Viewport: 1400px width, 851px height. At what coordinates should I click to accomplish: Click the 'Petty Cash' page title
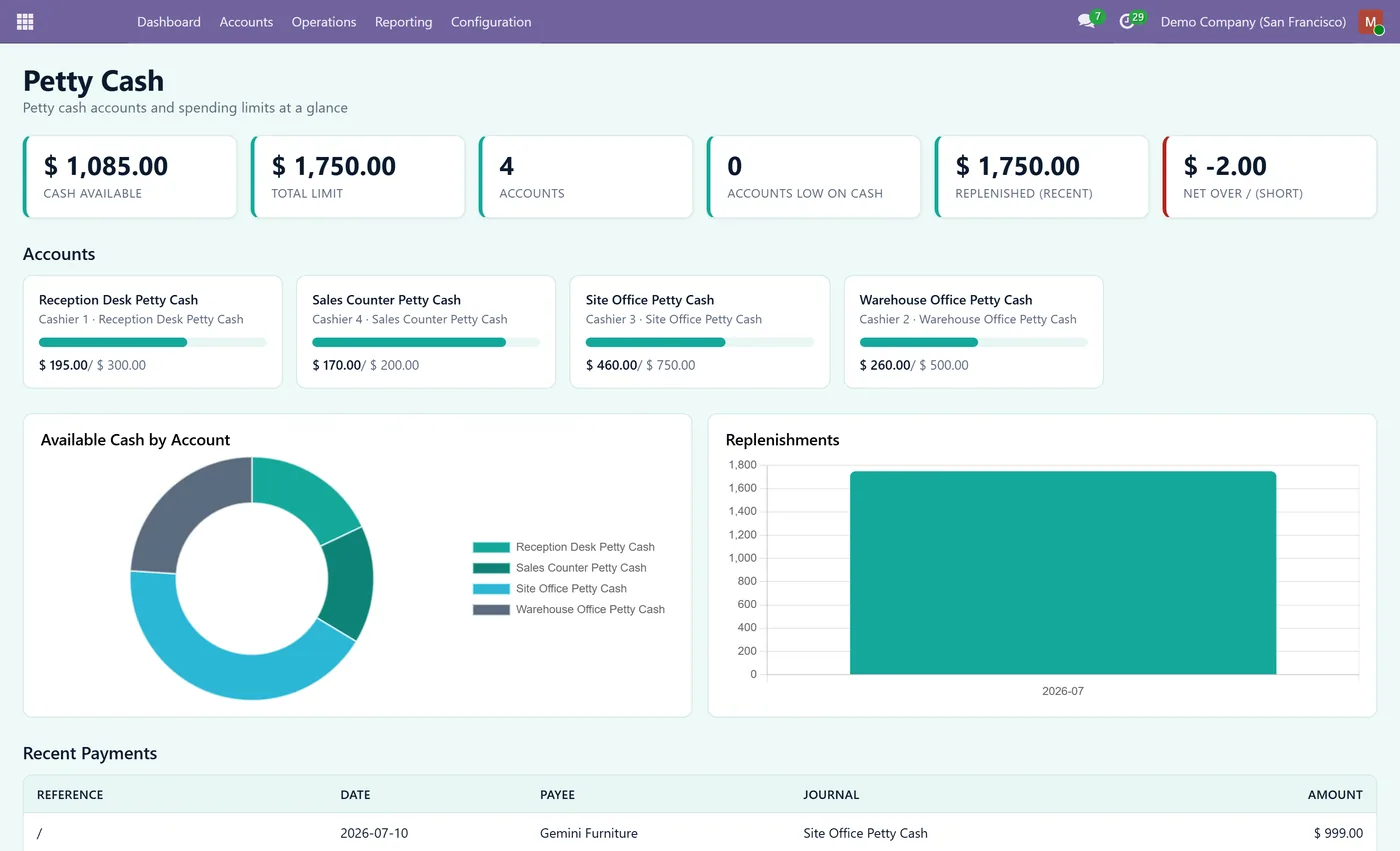pos(93,81)
